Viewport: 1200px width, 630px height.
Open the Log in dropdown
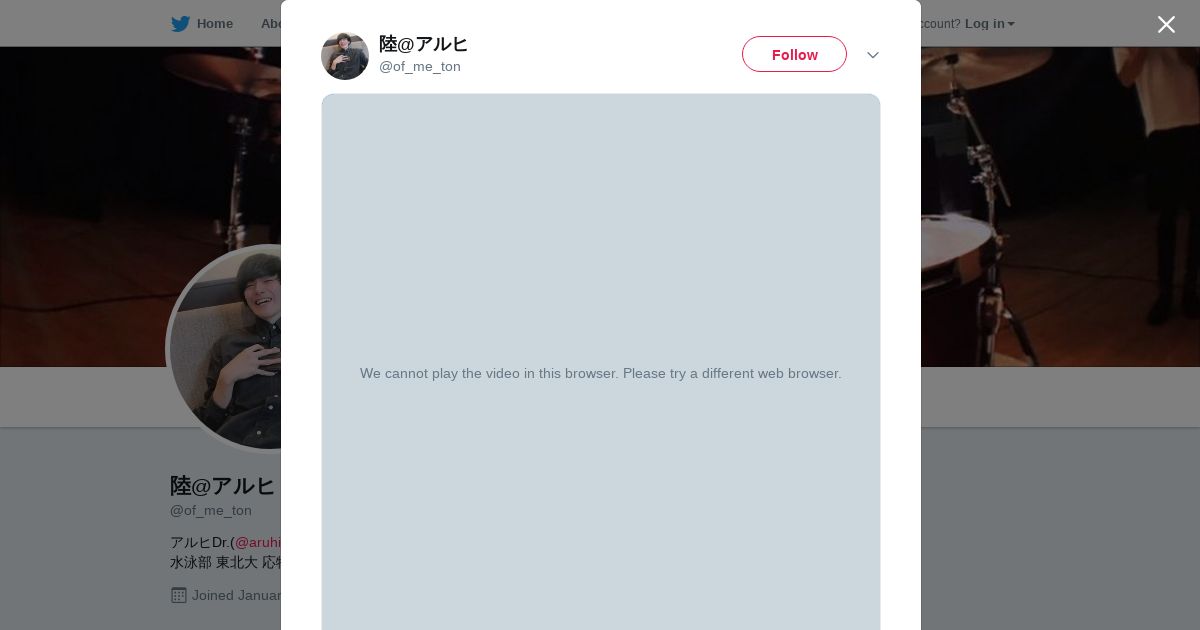click(x=989, y=24)
